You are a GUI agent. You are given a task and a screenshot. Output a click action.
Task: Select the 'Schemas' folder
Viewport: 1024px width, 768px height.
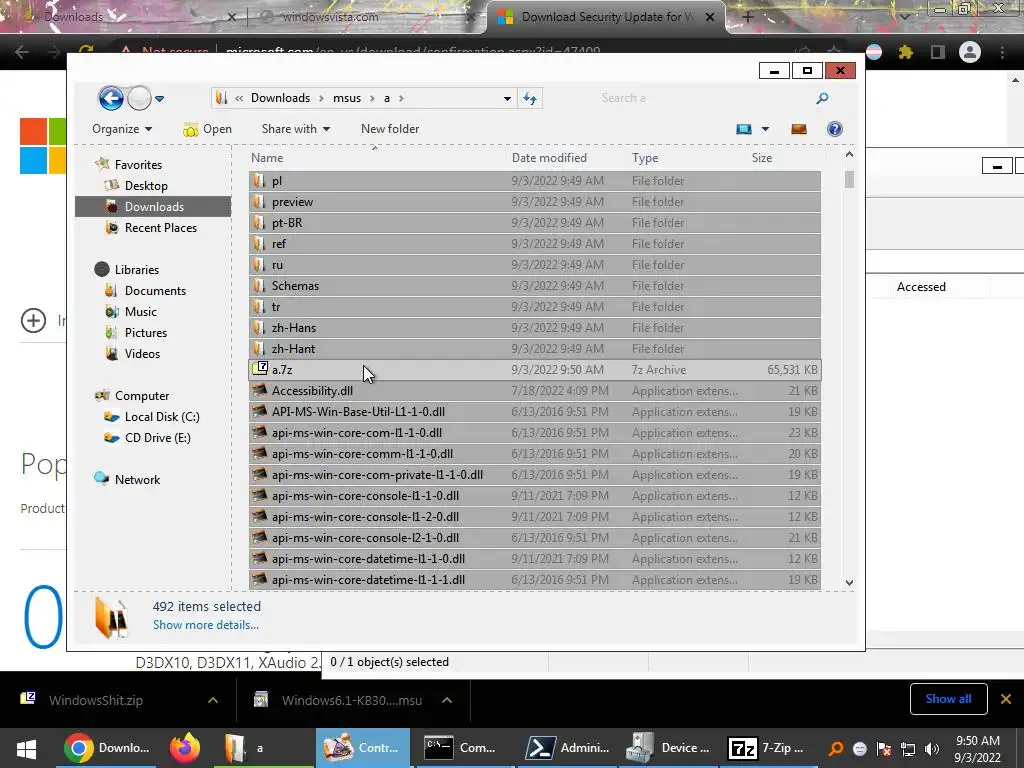535,285
